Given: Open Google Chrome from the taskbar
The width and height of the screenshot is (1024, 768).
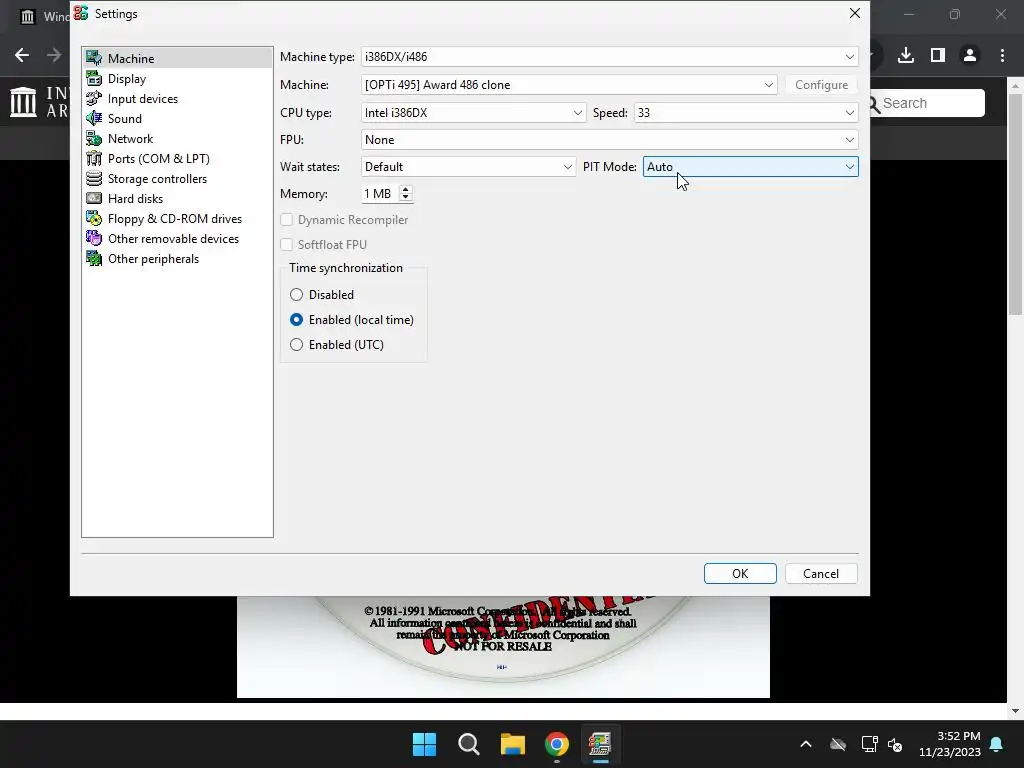Looking at the screenshot, I should [556, 744].
